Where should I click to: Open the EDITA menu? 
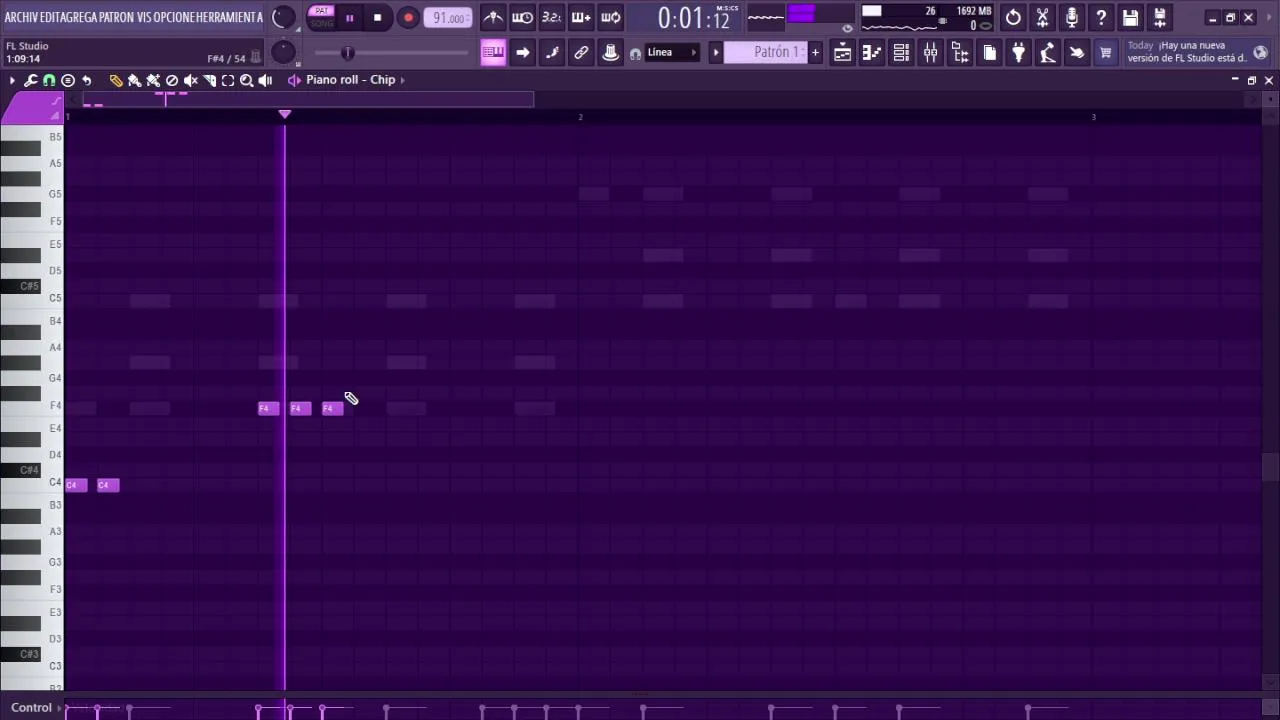click(52, 17)
